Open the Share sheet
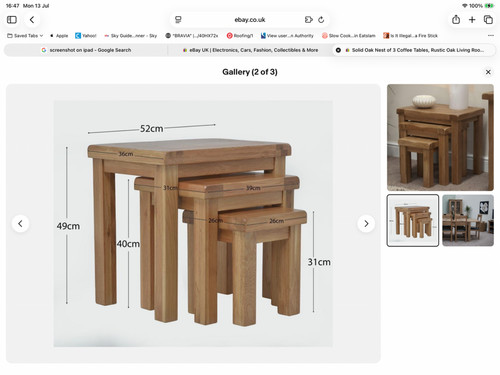Screen dimensions: 500x375 pyautogui.click(x=456, y=20)
